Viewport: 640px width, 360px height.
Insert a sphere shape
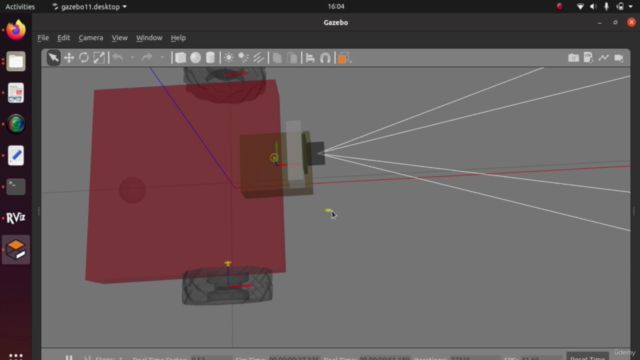(x=196, y=58)
